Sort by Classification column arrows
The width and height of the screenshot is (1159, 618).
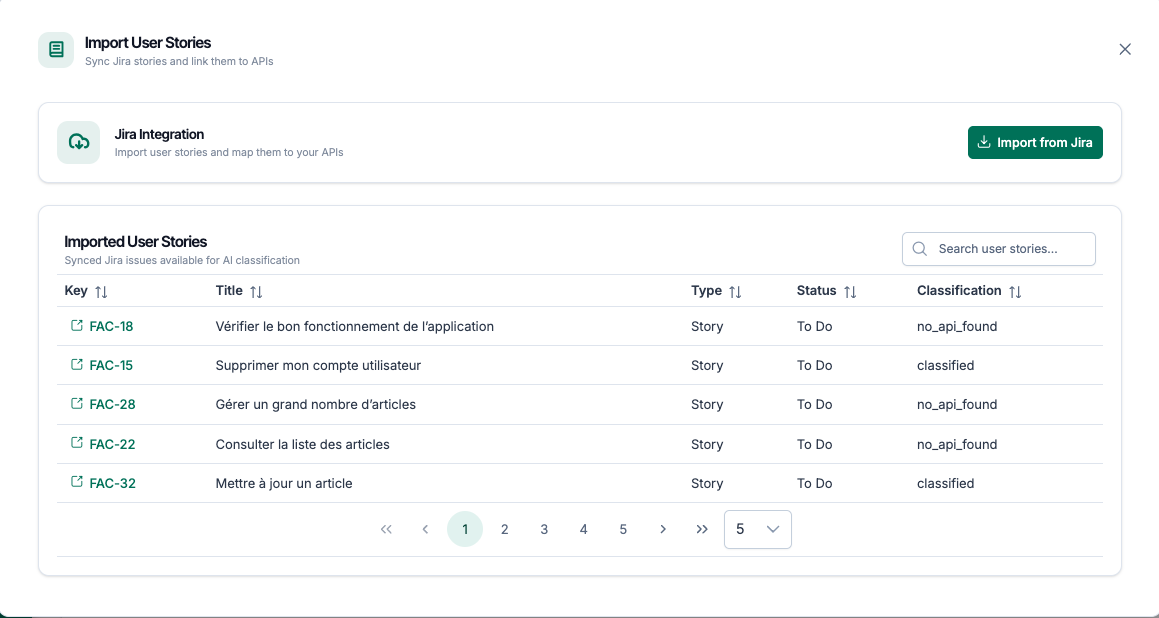(x=1015, y=292)
